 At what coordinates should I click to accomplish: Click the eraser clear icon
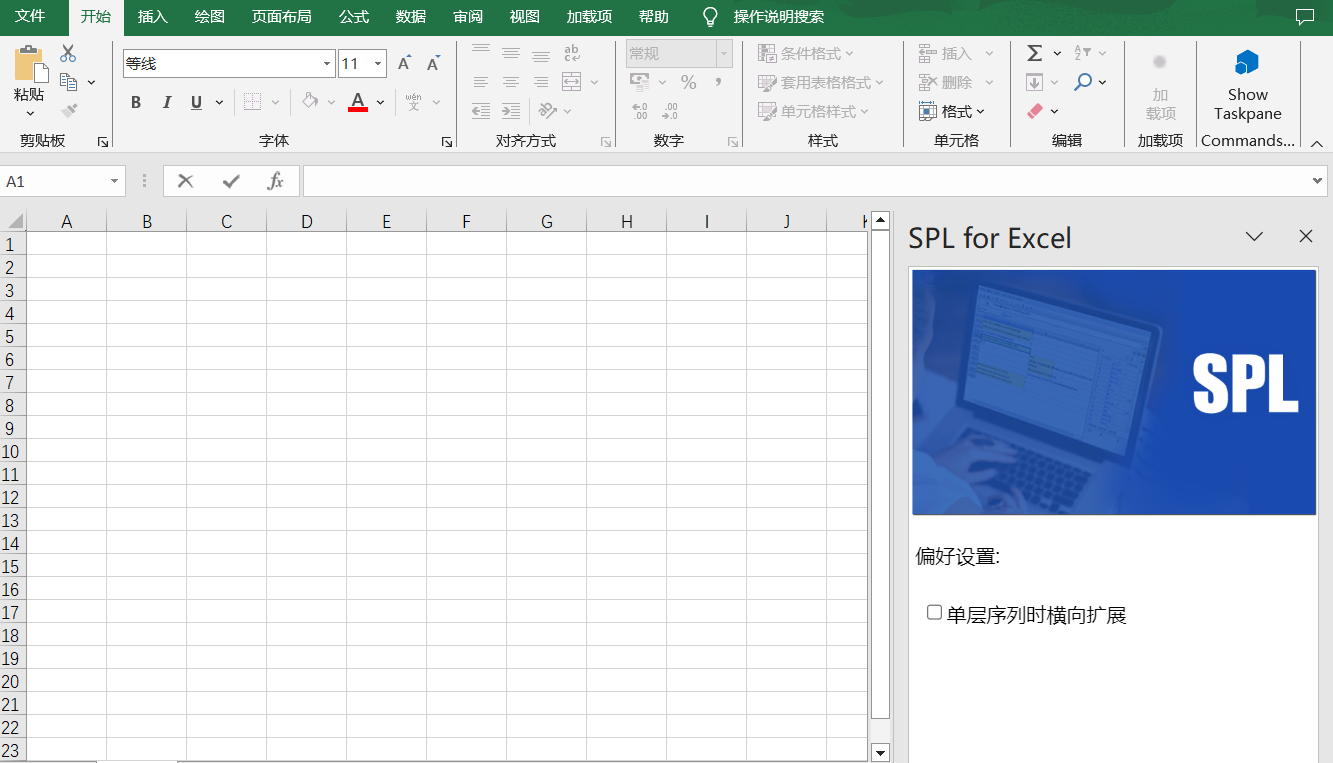(x=1035, y=111)
